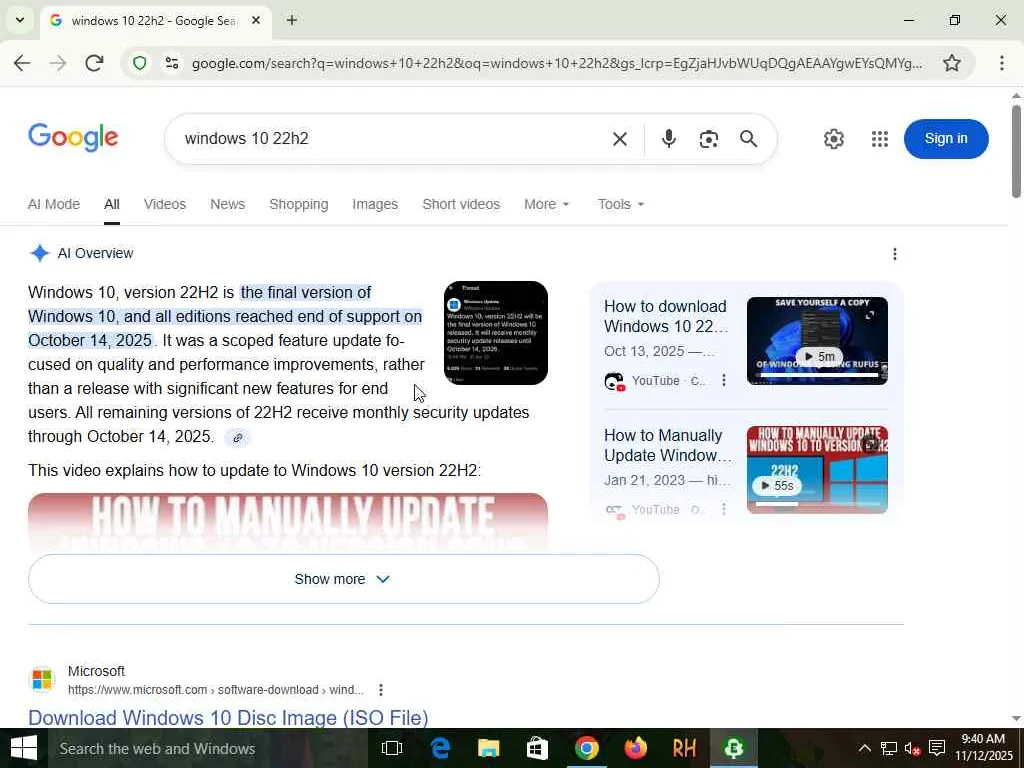Switch to Short videos tab
This screenshot has height=768, width=1024.
461,204
